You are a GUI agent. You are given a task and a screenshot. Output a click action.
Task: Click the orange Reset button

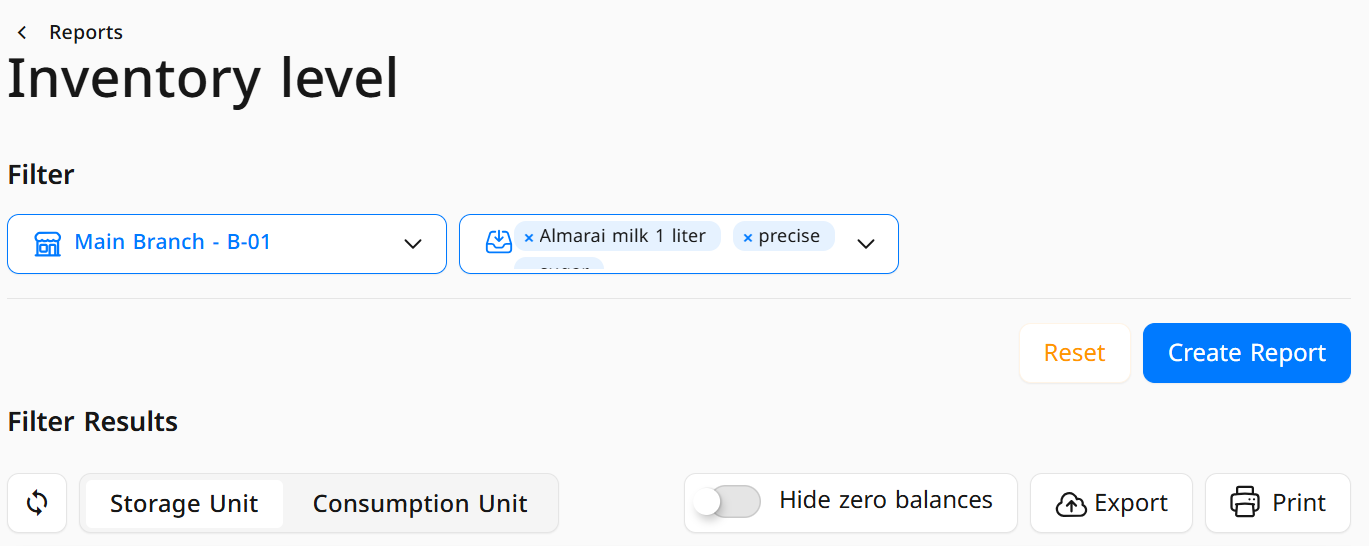pos(1074,353)
